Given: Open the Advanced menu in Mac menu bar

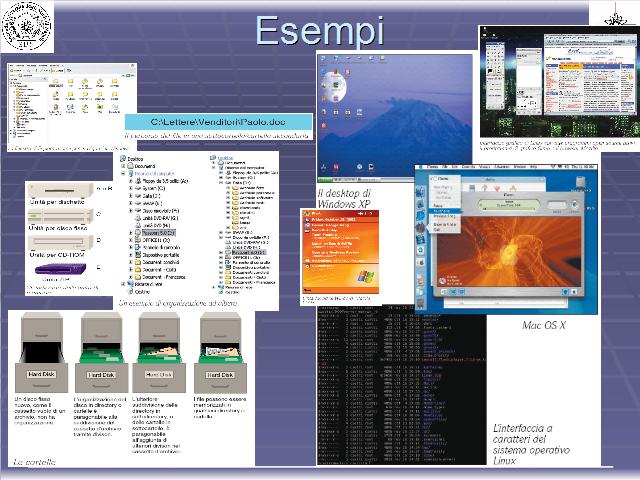Looking at the screenshot, I should pyautogui.click(x=502, y=167).
